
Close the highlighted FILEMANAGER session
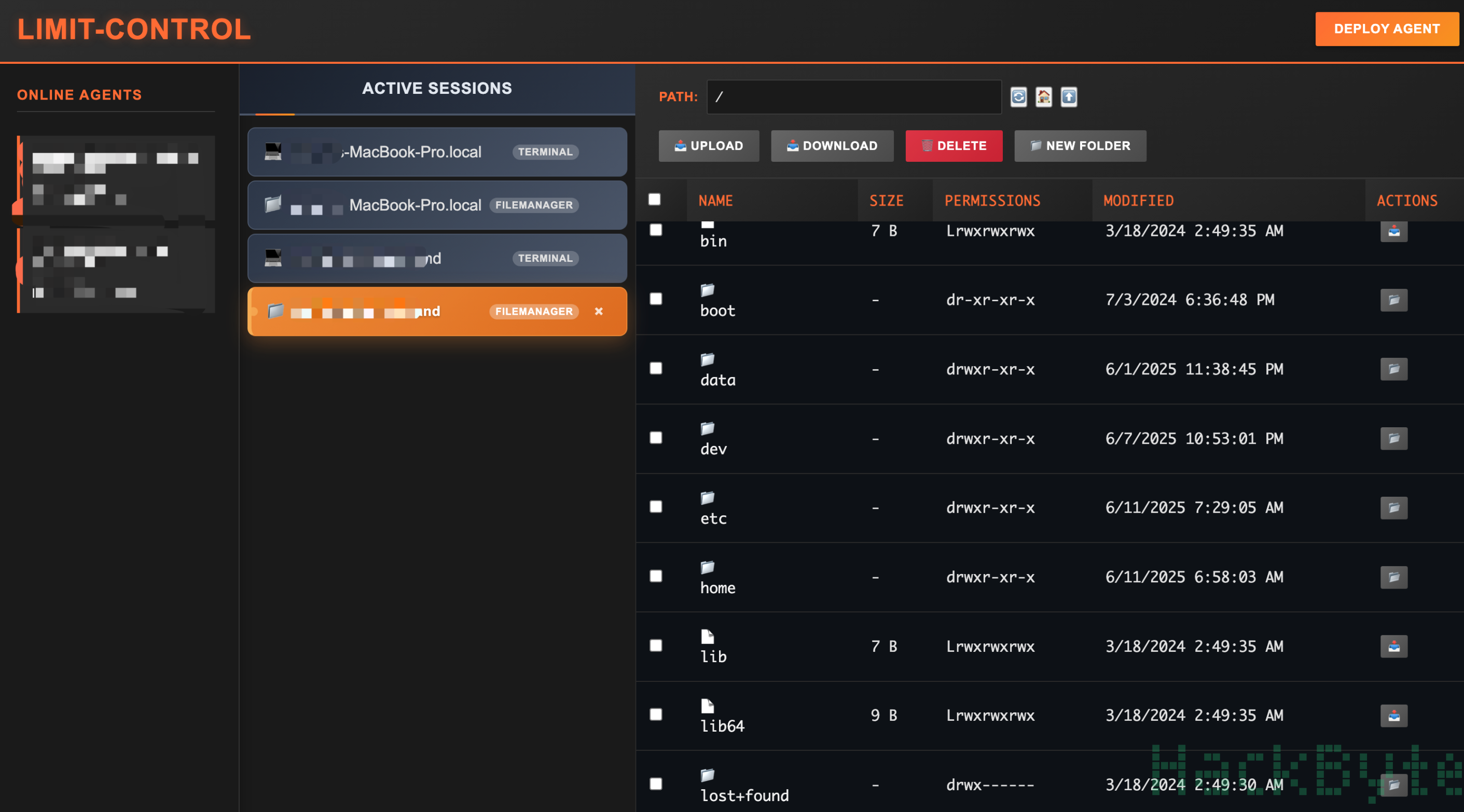point(599,312)
